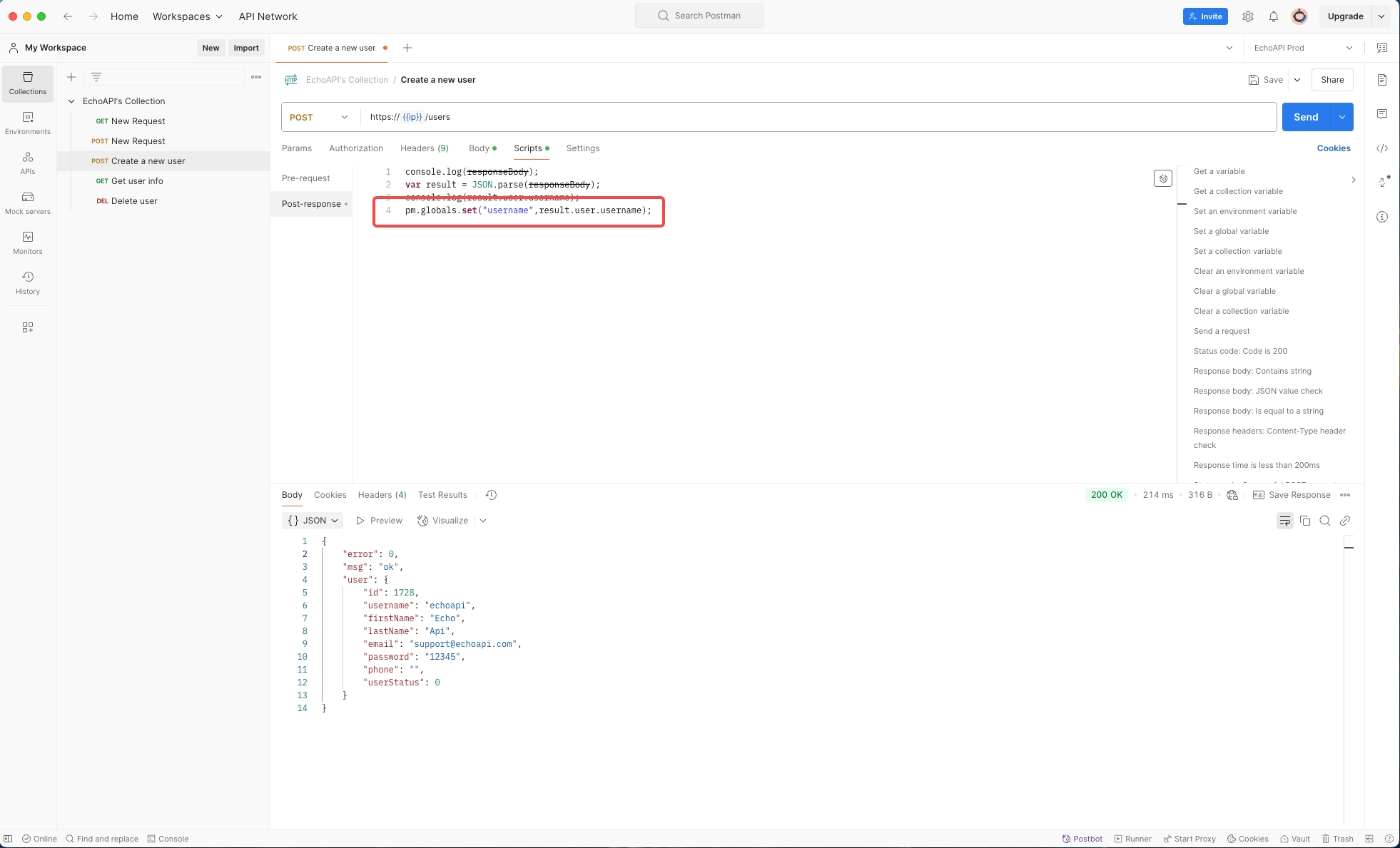This screenshot has height=848, width=1400.
Task: Click in the Search Postman field
Action: pos(699,16)
